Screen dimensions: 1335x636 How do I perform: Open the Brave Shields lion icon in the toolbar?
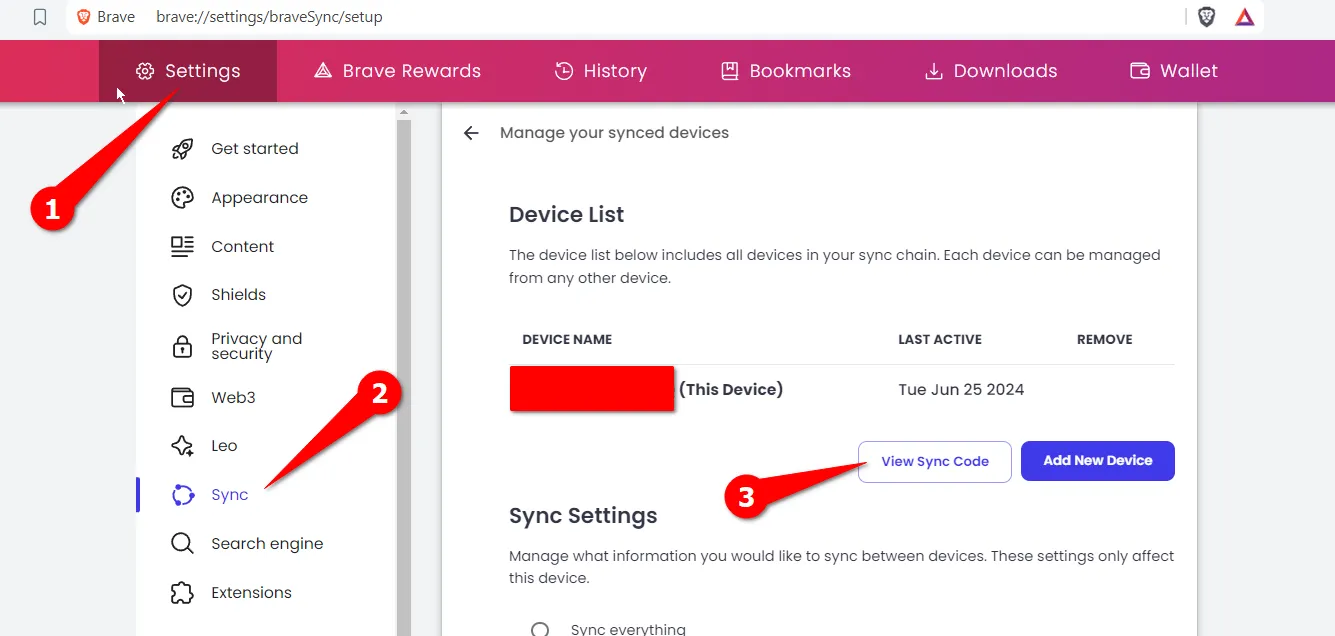pyautogui.click(x=1207, y=17)
